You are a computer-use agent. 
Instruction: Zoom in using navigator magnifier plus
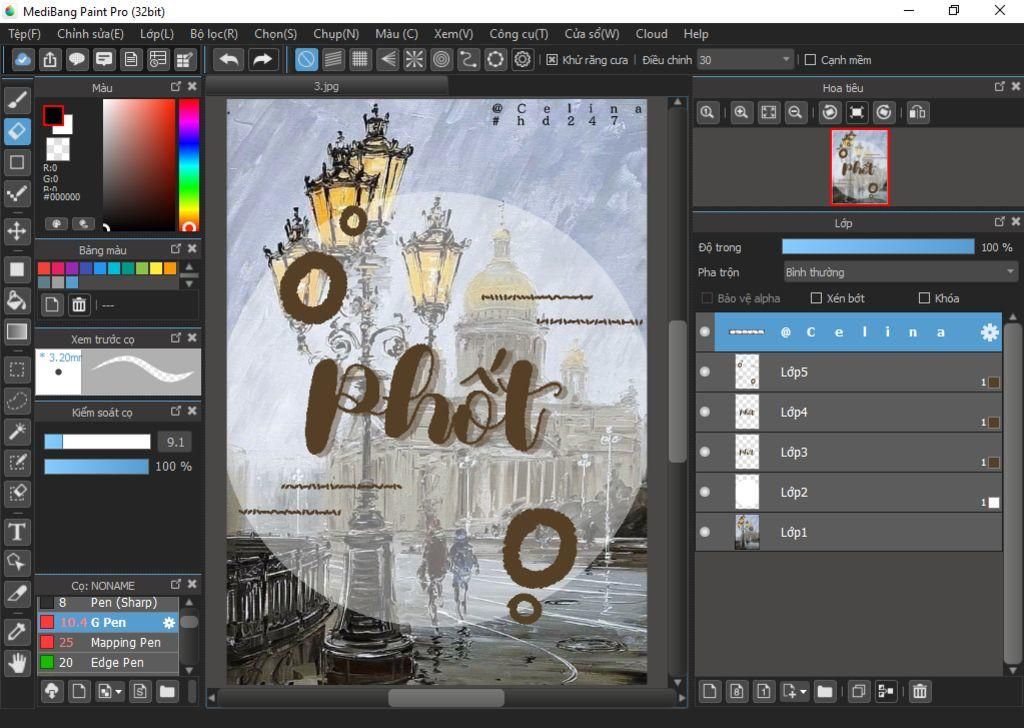tap(741, 113)
